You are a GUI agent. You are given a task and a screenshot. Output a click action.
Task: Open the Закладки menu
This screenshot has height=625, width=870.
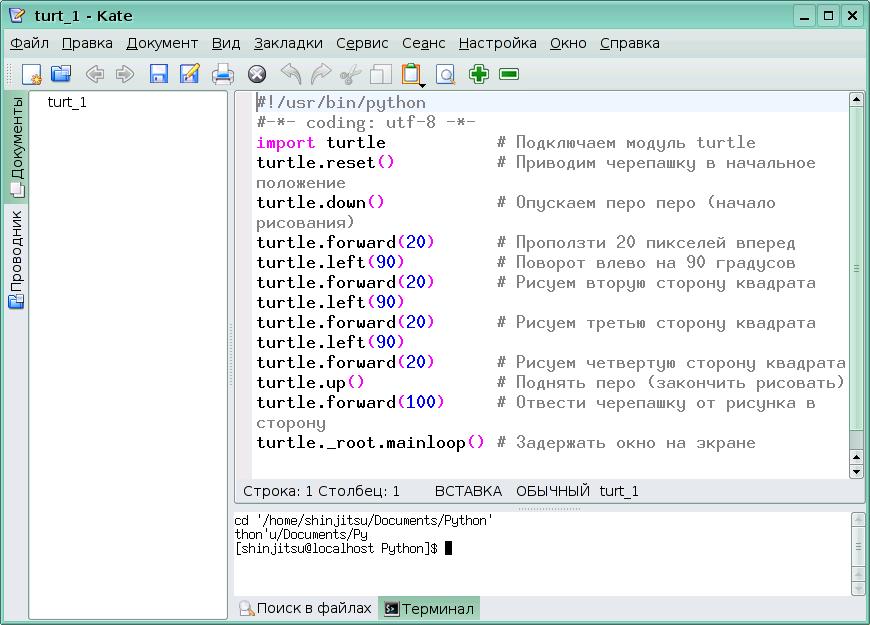(x=288, y=43)
